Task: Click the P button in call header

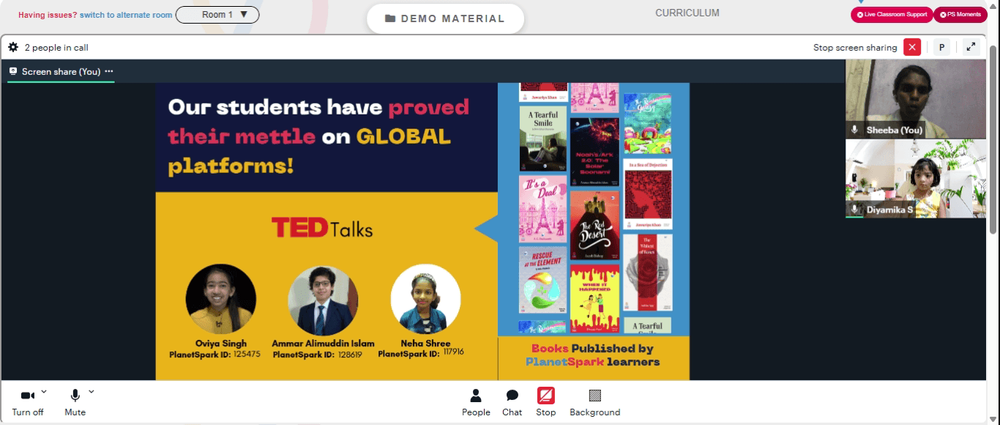Action: [x=941, y=47]
